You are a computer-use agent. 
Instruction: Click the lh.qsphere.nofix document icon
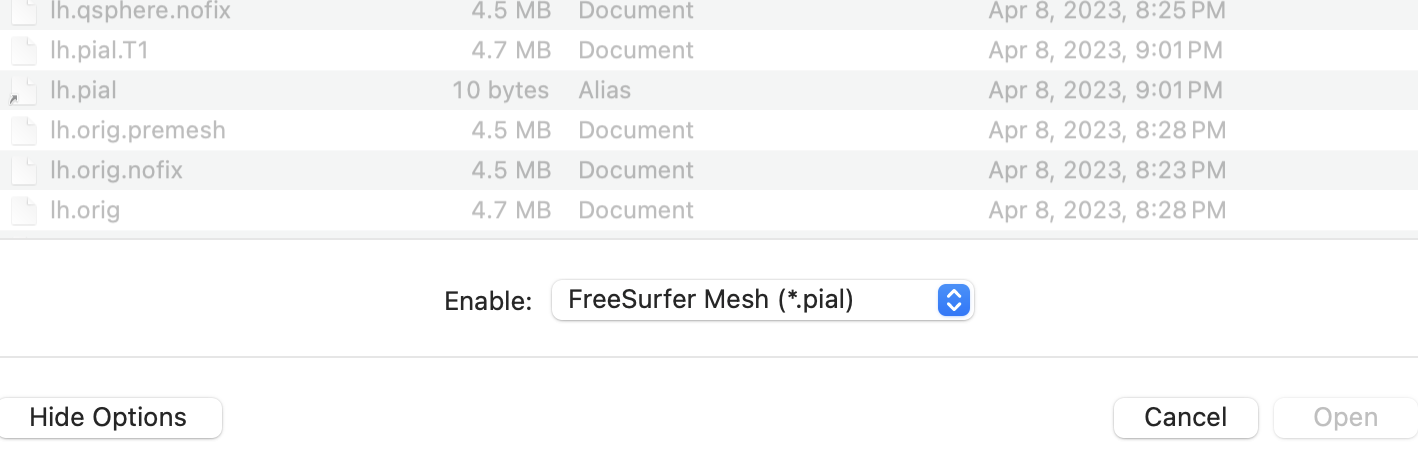pyautogui.click(x=24, y=12)
